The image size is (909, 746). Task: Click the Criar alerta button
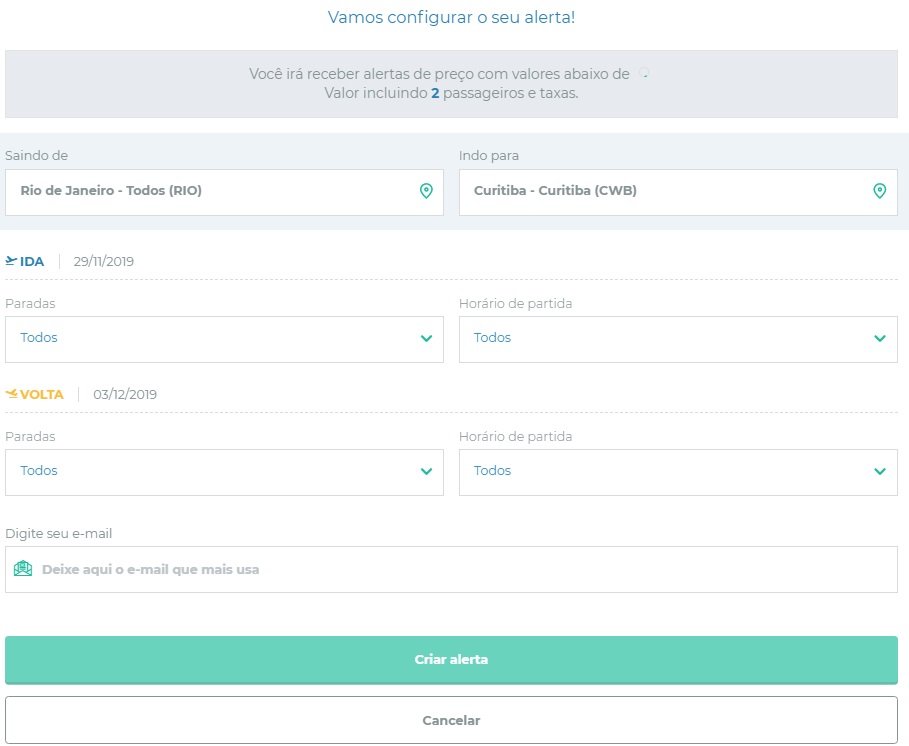[451, 660]
